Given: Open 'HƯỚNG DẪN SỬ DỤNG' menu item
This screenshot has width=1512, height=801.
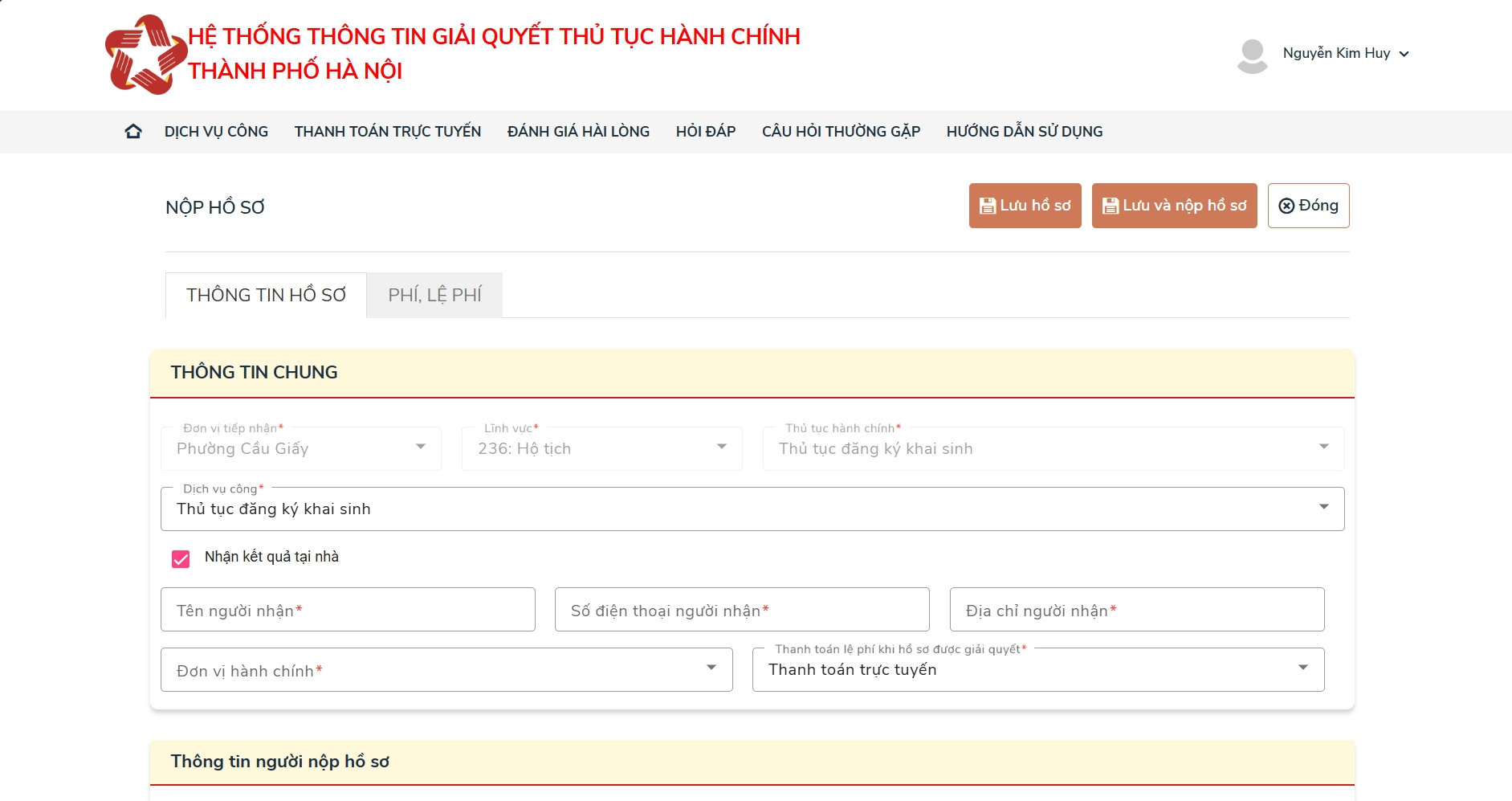Looking at the screenshot, I should (1024, 132).
